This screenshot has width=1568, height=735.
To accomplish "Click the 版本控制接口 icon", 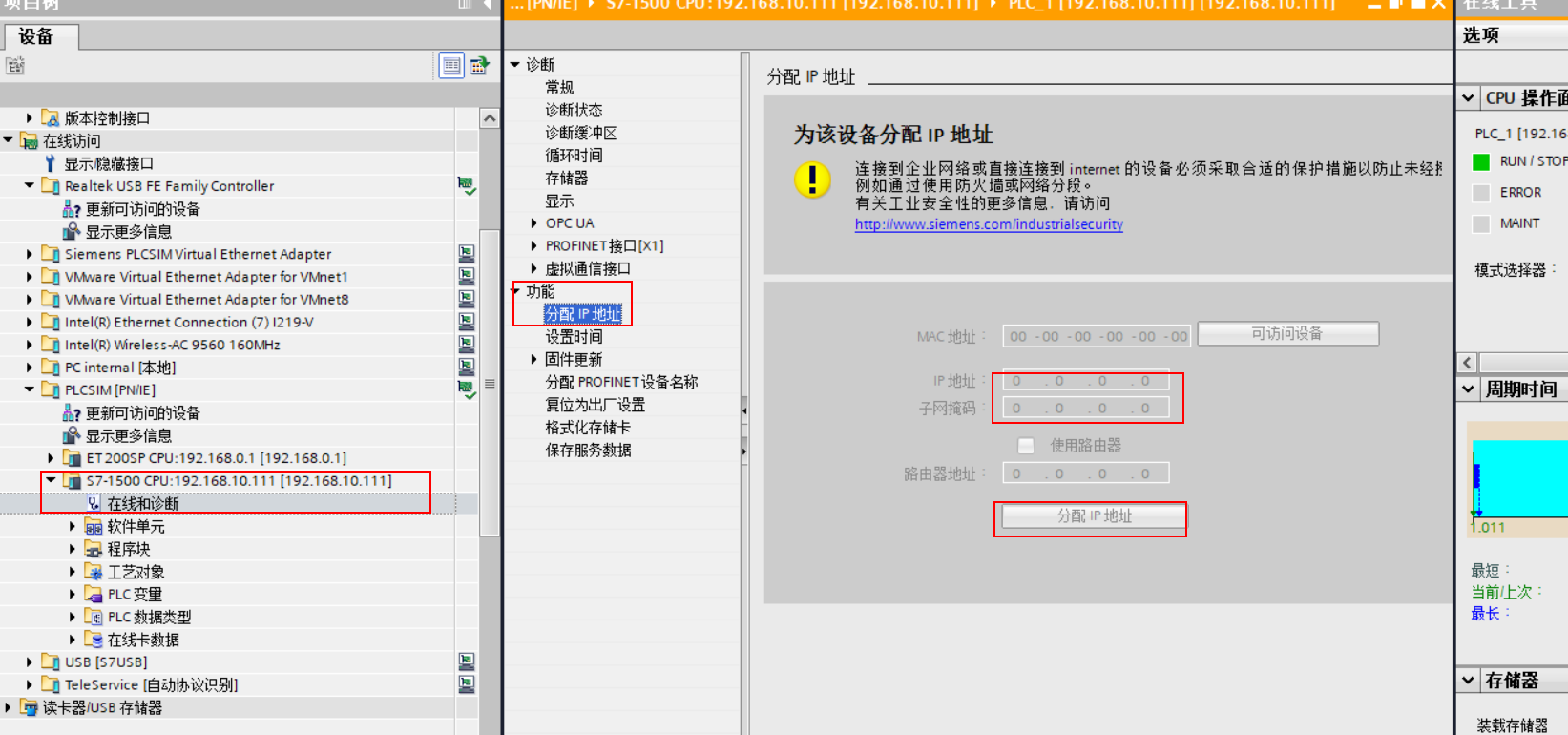I will click(x=51, y=118).
